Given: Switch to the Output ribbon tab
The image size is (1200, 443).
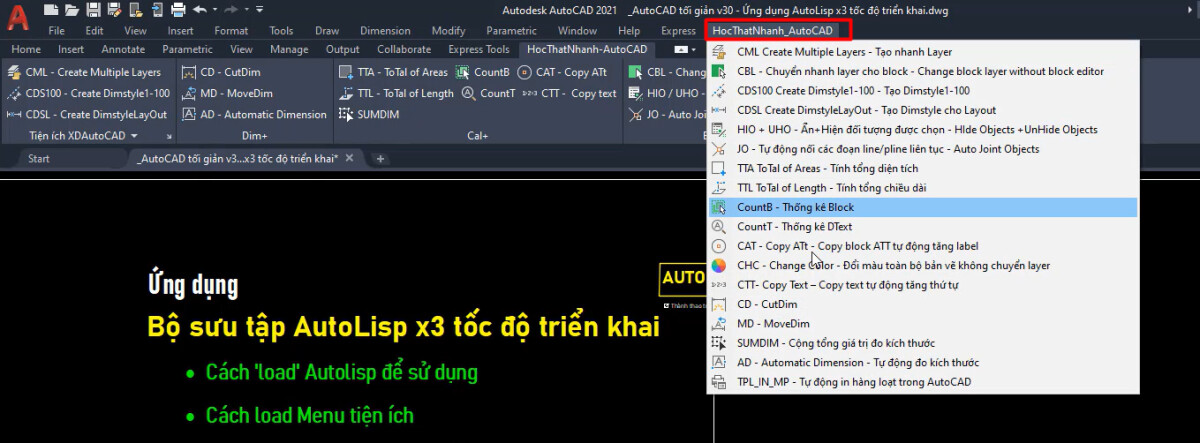Looking at the screenshot, I should click(x=342, y=49).
